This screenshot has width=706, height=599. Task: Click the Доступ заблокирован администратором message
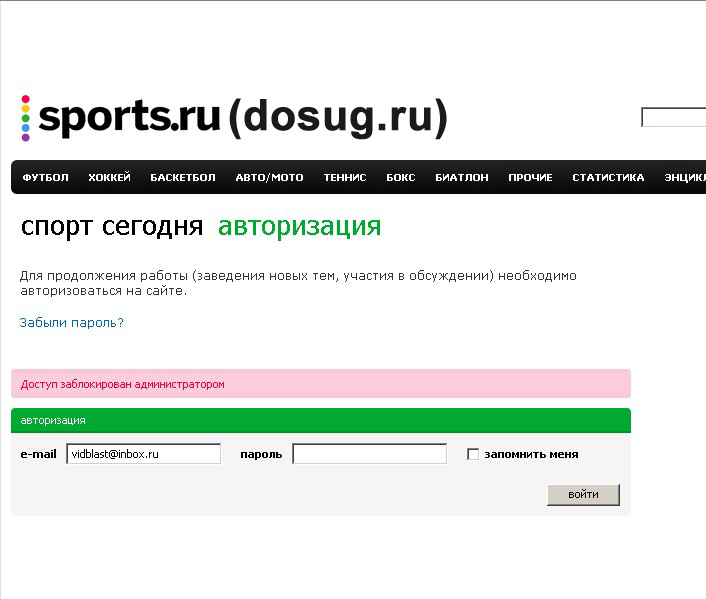point(321,384)
